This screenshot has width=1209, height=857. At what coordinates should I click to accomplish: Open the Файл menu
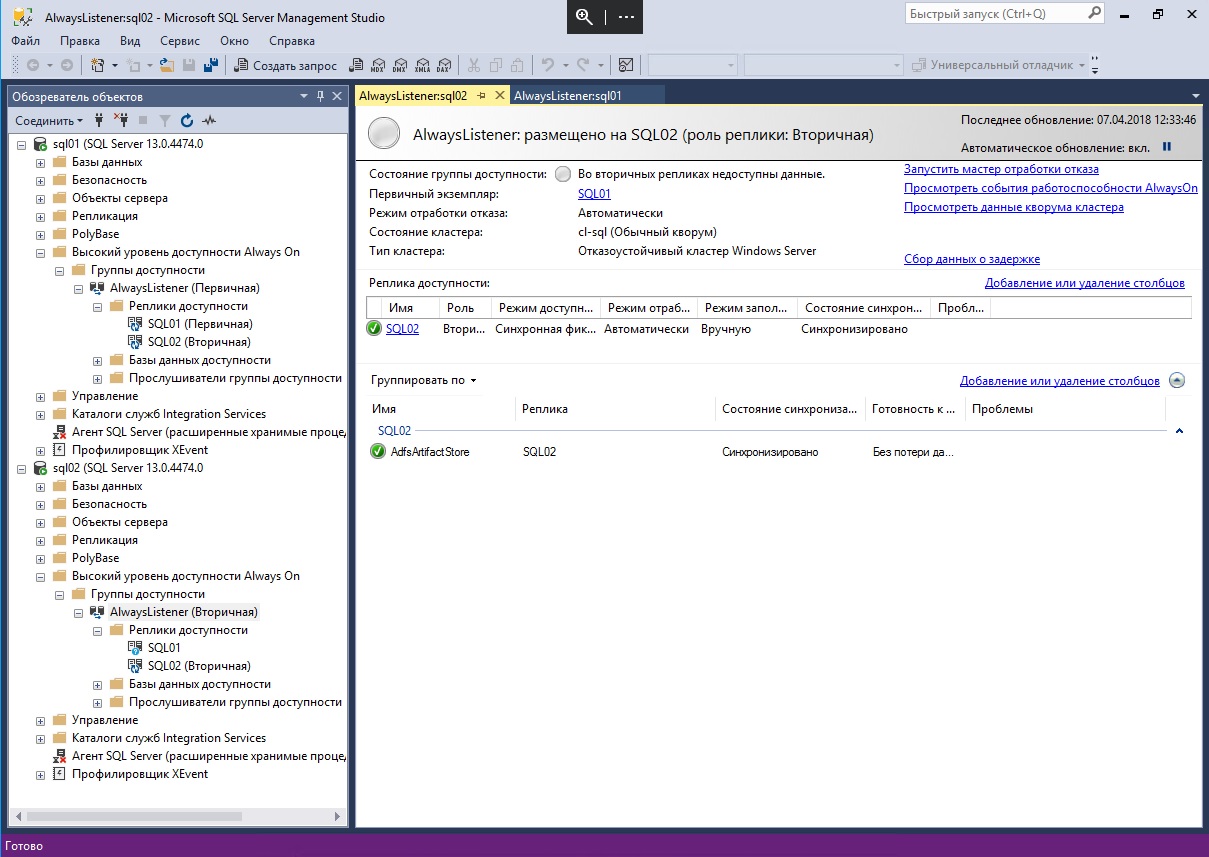click(26, 41)
